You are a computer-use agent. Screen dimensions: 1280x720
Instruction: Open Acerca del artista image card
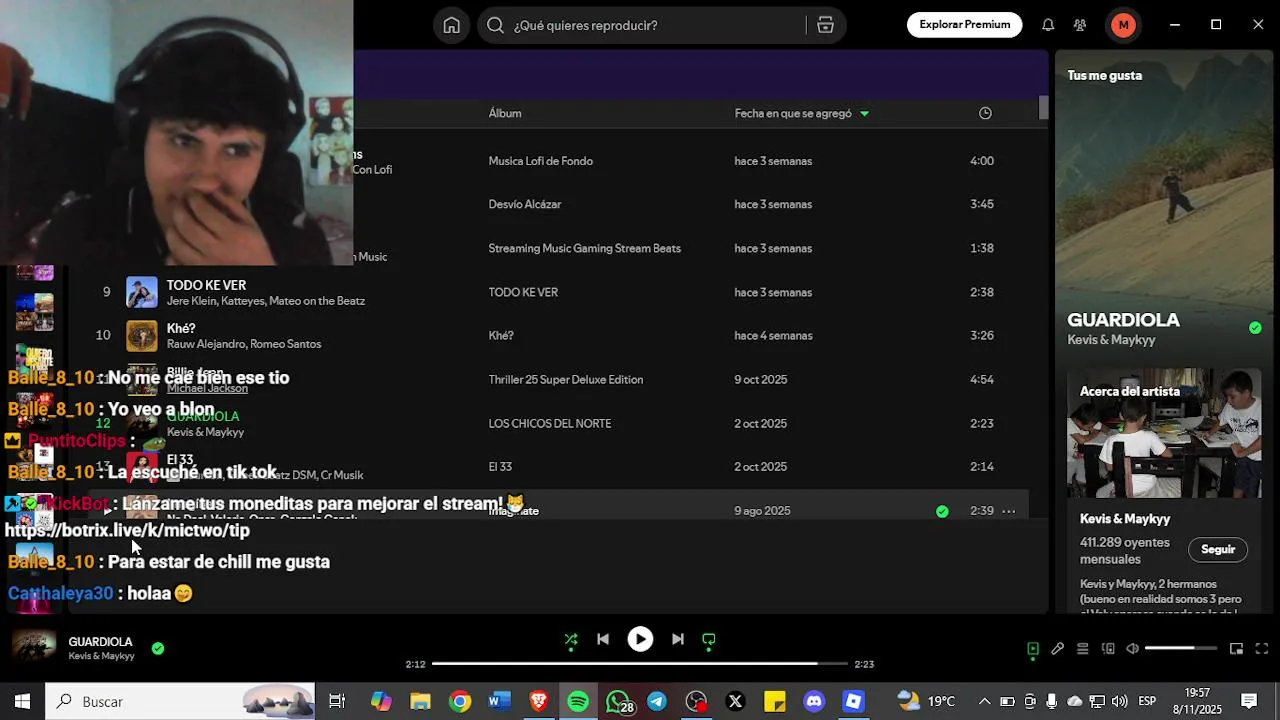click(1164, 434)
